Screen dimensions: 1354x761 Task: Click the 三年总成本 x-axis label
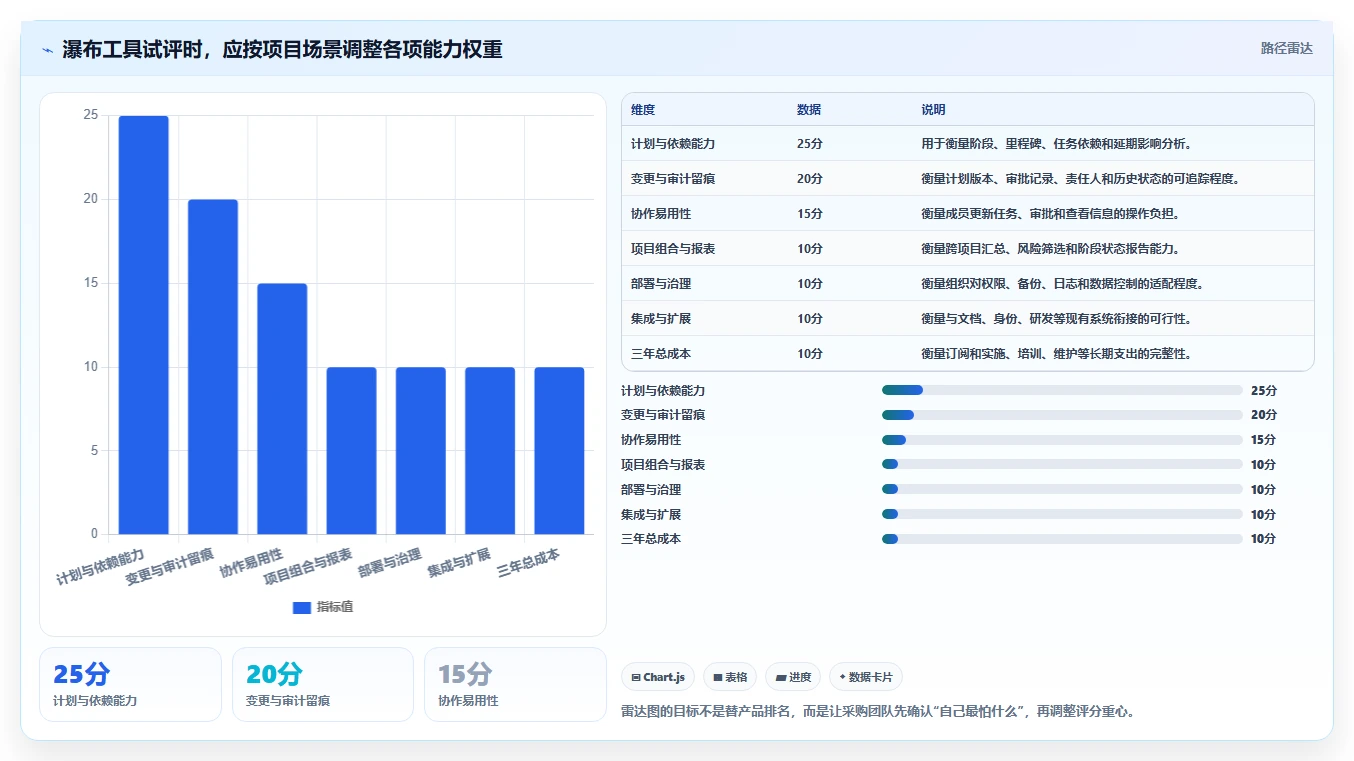[x=528, y=564]
